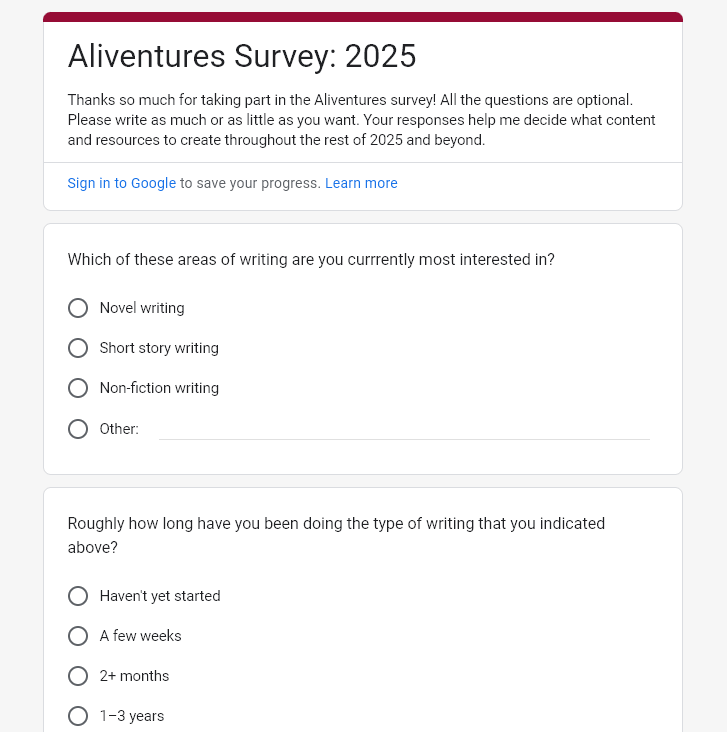Click the "to save your progress" text
727x732 pixels.
(x=250, y=183)
